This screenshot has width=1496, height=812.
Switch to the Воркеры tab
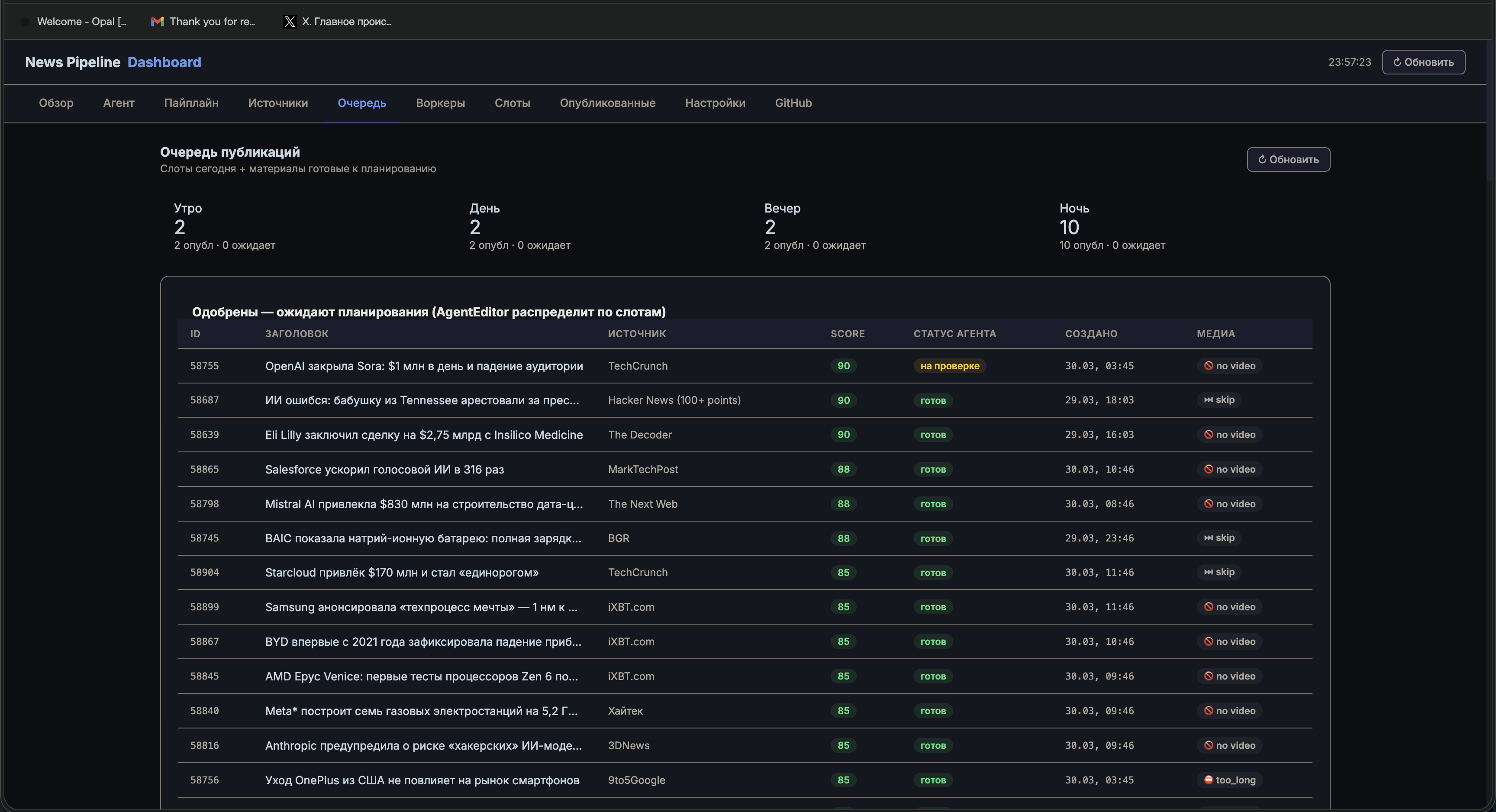coord(440,103)
